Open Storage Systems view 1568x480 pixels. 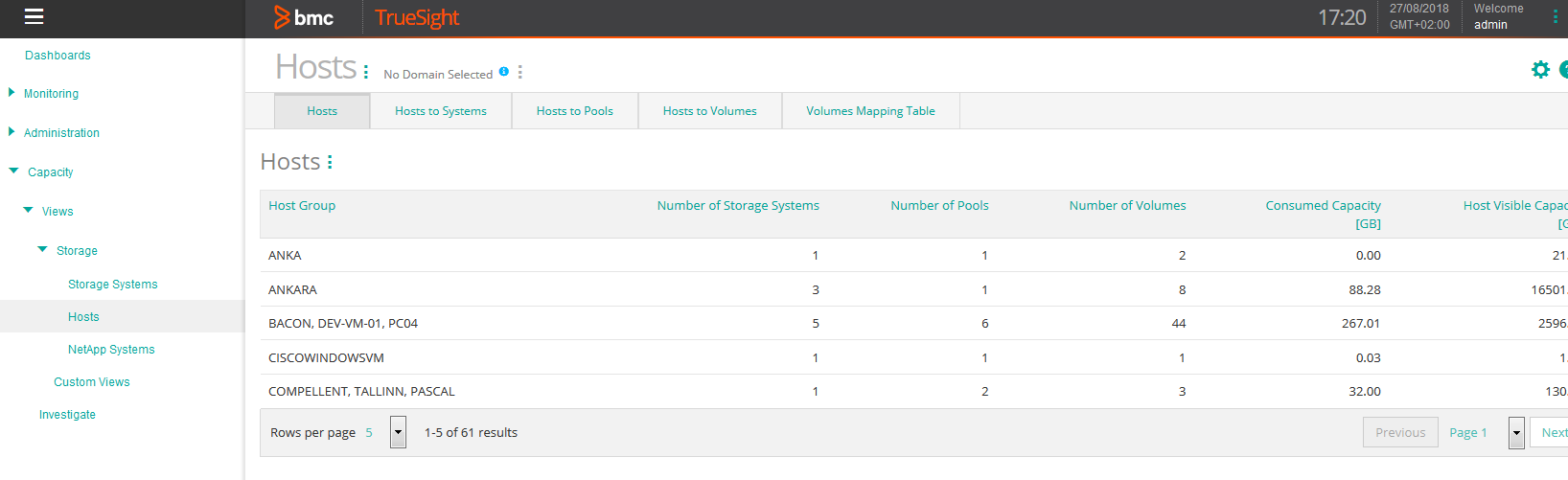click(x=113, y=285)
